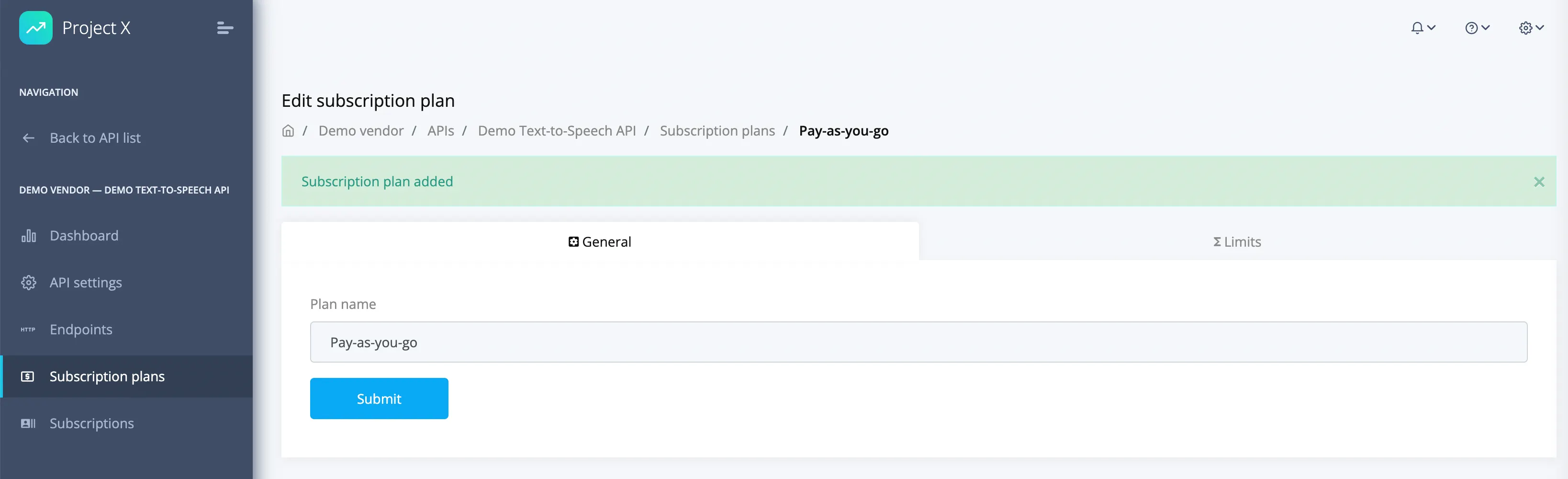The image size is (1568, 479).
Task: Open Demo Text-to-Speech API breadcrumb
Action: click(557, 131)
